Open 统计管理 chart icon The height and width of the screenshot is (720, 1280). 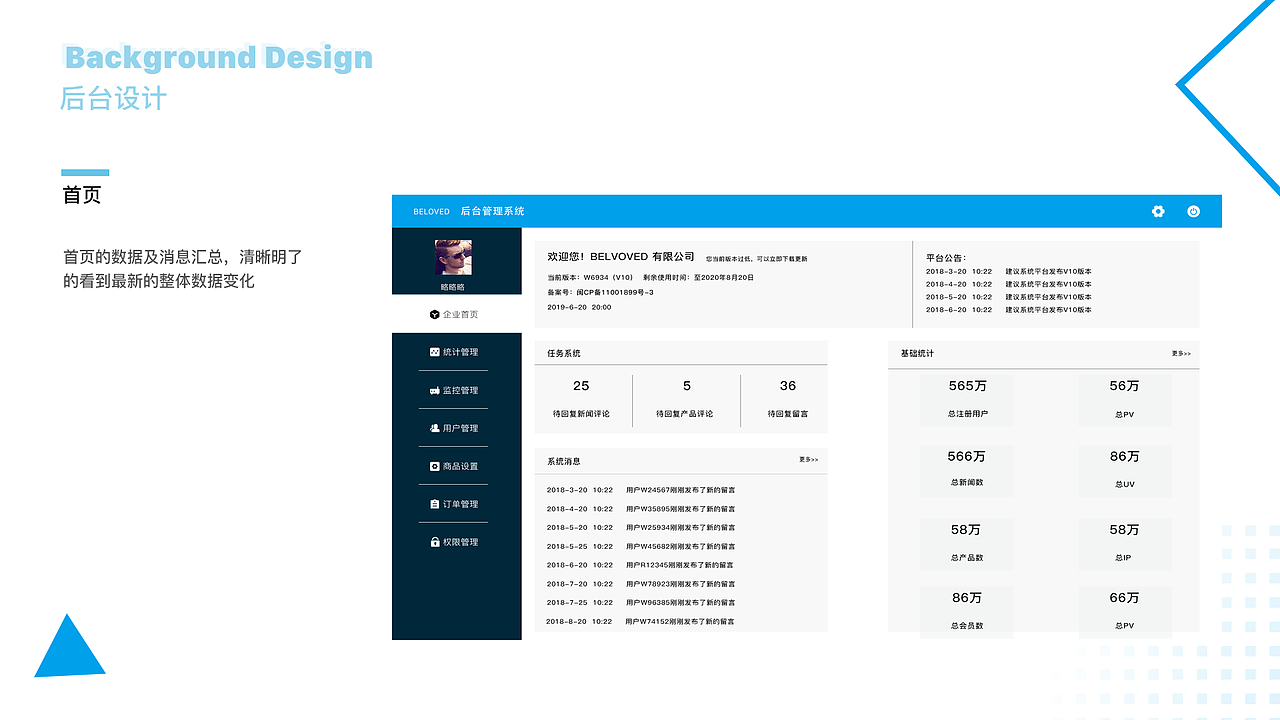tap(435, 352)
